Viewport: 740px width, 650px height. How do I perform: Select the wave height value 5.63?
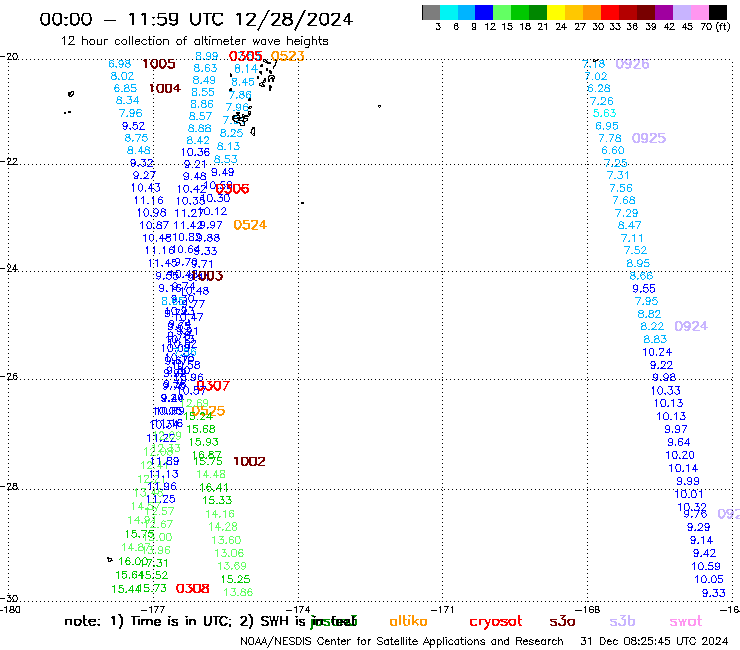pyautogui.click(x=605, y=113)
